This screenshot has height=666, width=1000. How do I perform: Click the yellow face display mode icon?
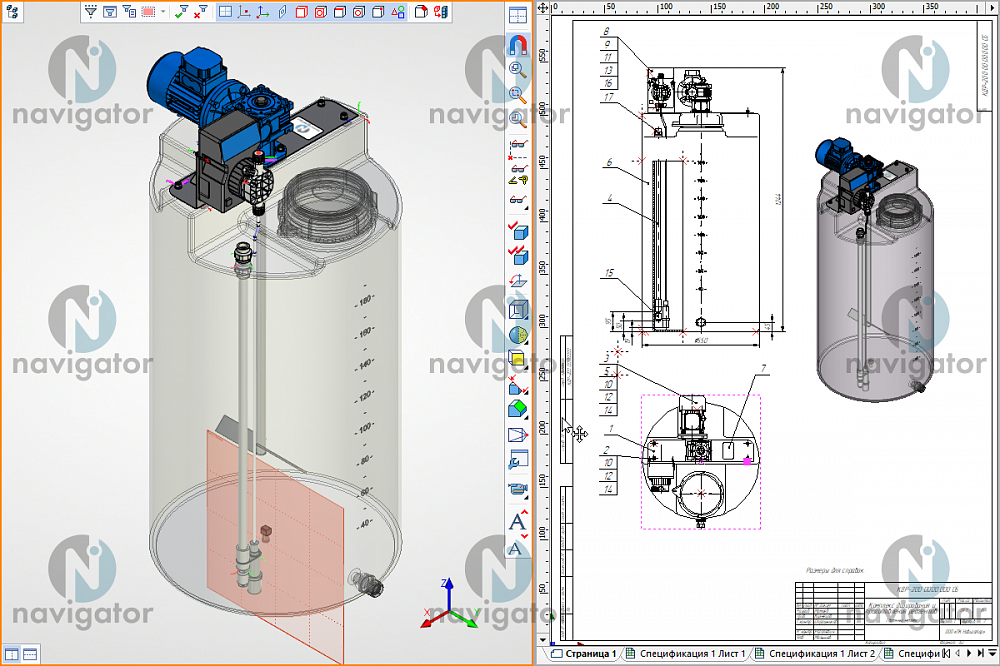click(x=518, y=360)
